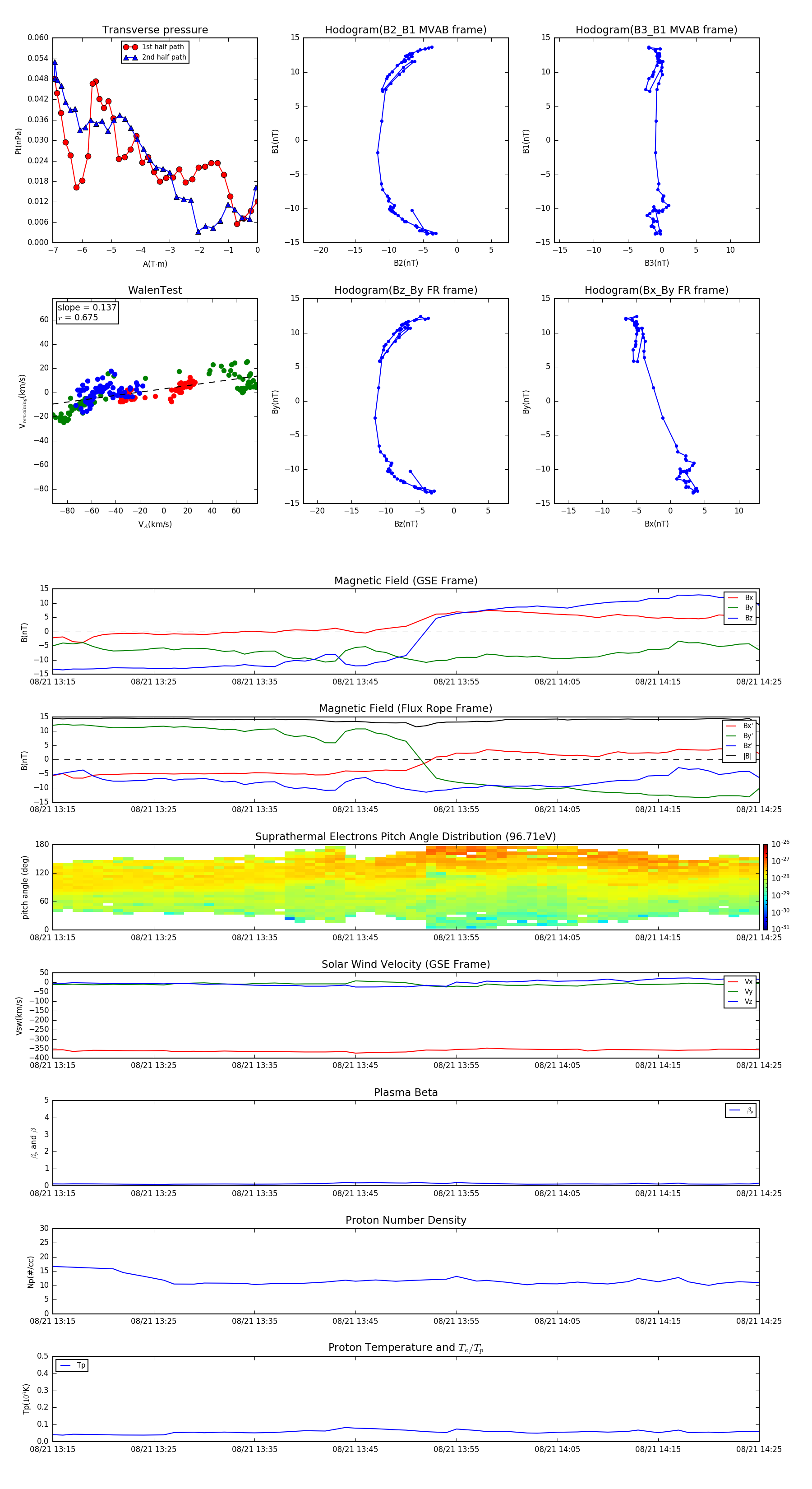
Task: Click 'Vy' in Solar Wind Velocity legend
Action: pos(748,991)
